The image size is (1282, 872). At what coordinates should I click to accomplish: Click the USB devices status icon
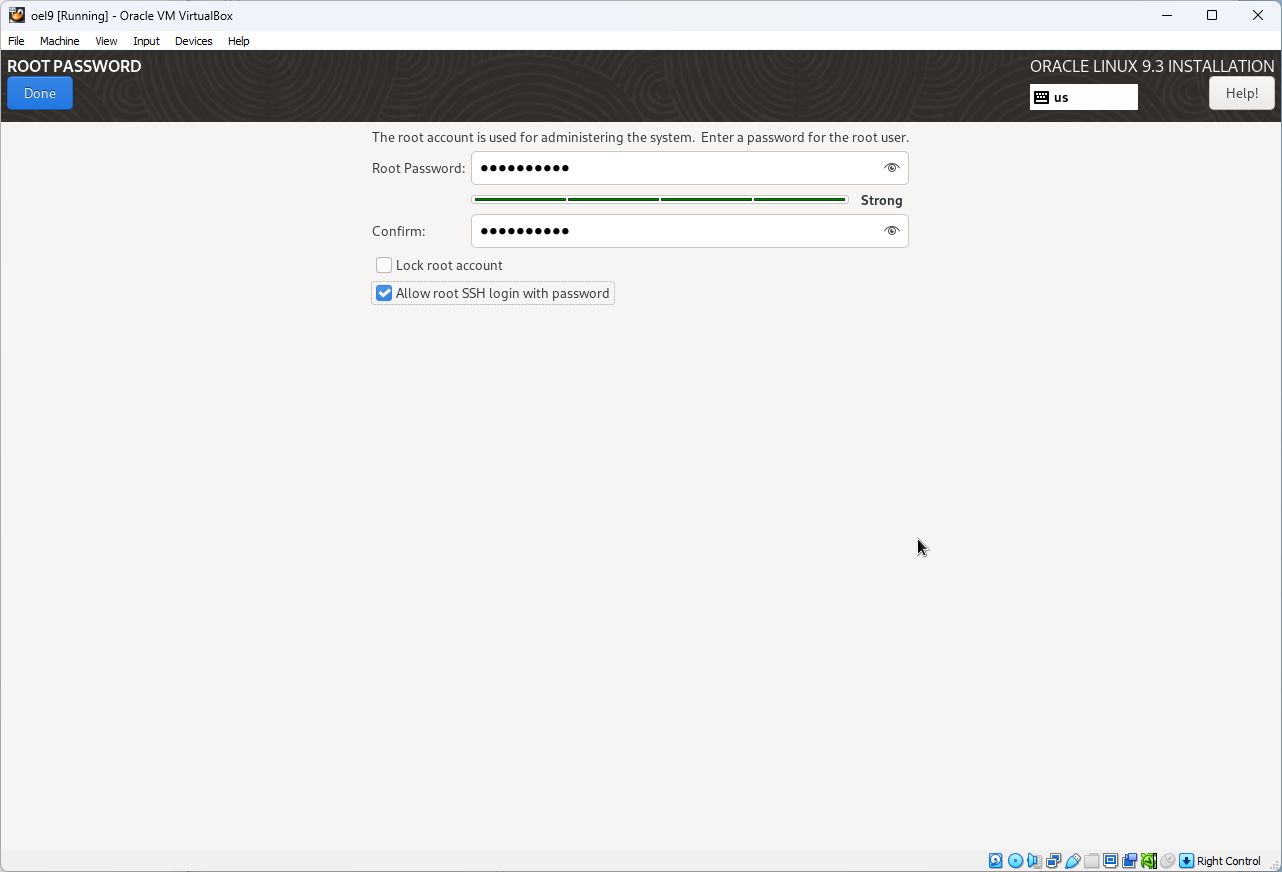coord(1072,861)
